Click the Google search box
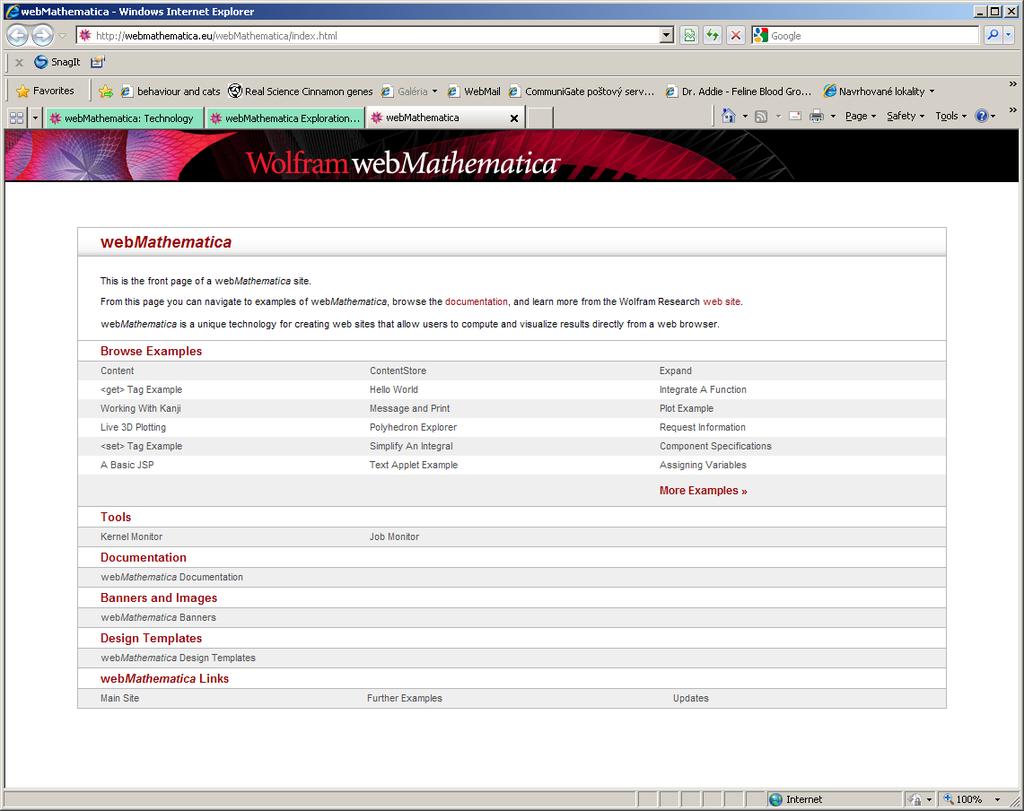 coord(872,36)
